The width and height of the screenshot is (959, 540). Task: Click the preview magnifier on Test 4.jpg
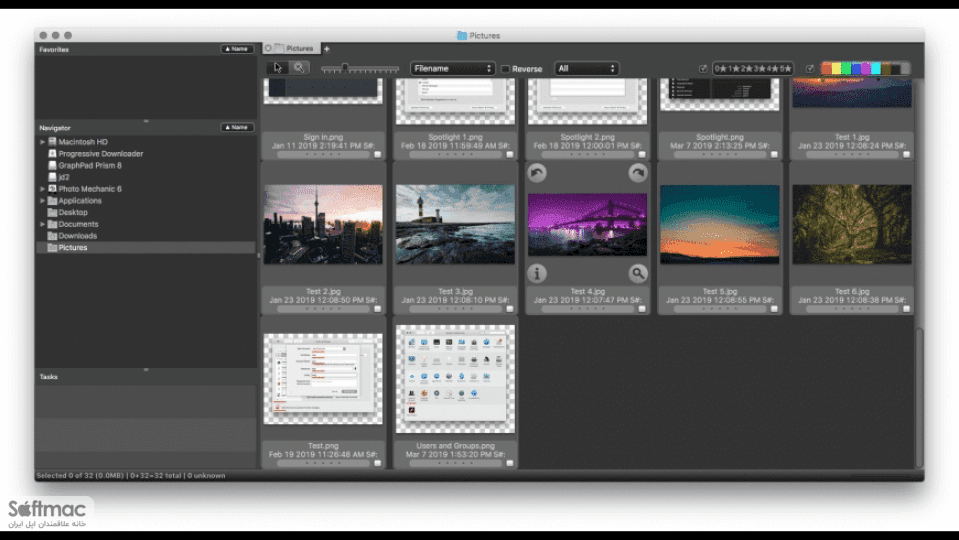coord(637,273)
